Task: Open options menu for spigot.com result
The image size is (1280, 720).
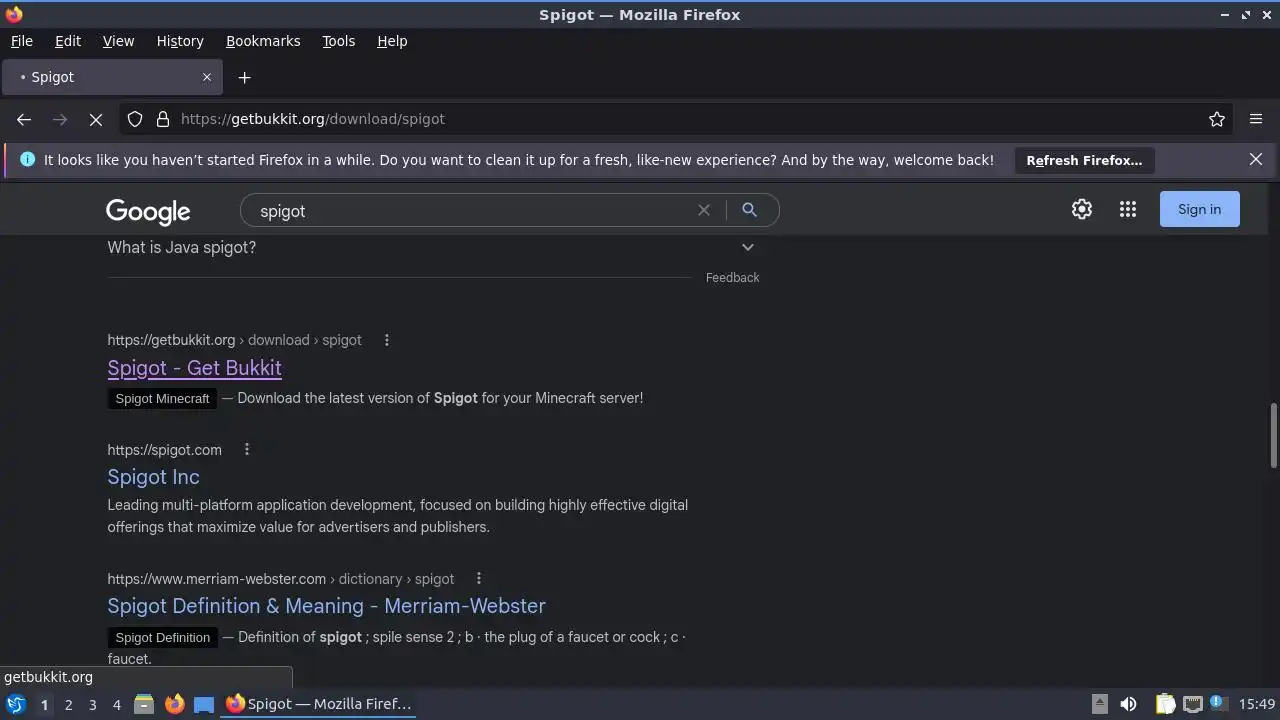Action: (x=247, y=449)
